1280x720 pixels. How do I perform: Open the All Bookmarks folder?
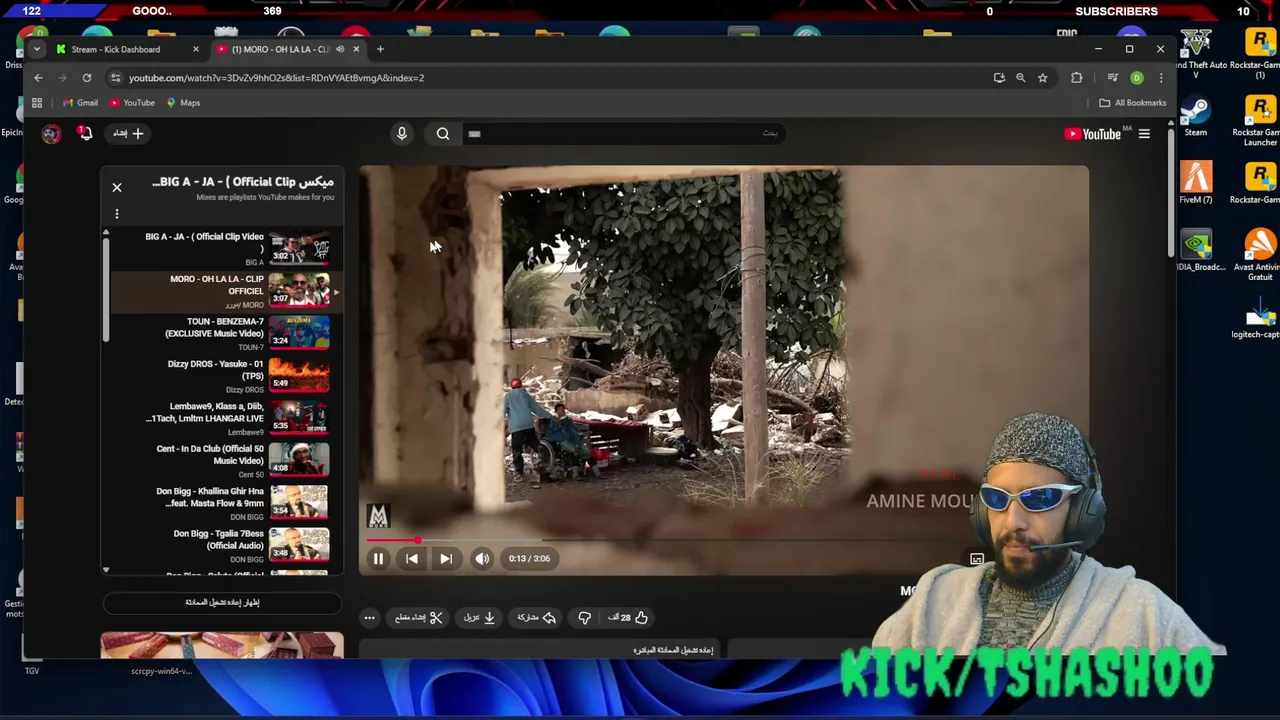tap(1133, 103)
